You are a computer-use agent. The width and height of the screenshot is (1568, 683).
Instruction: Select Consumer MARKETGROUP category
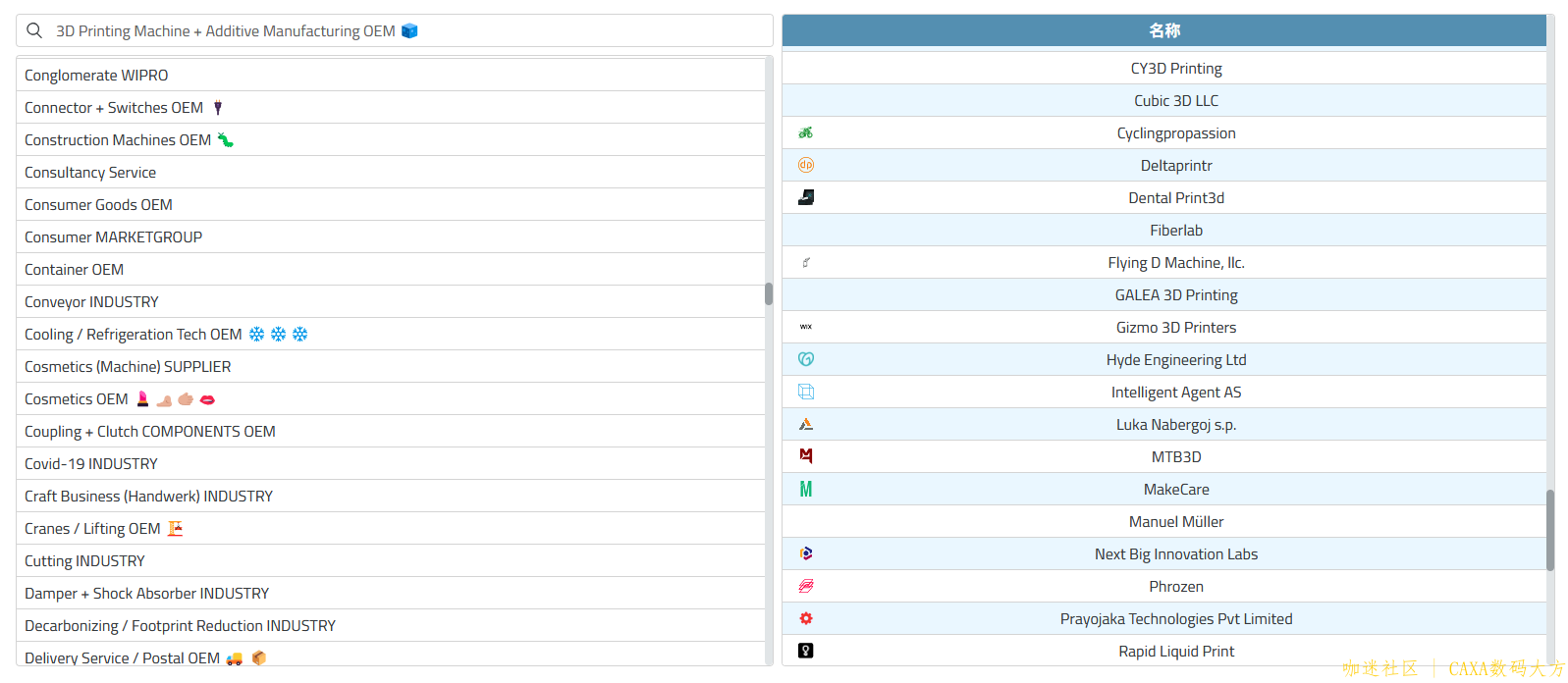pos(391,237)
